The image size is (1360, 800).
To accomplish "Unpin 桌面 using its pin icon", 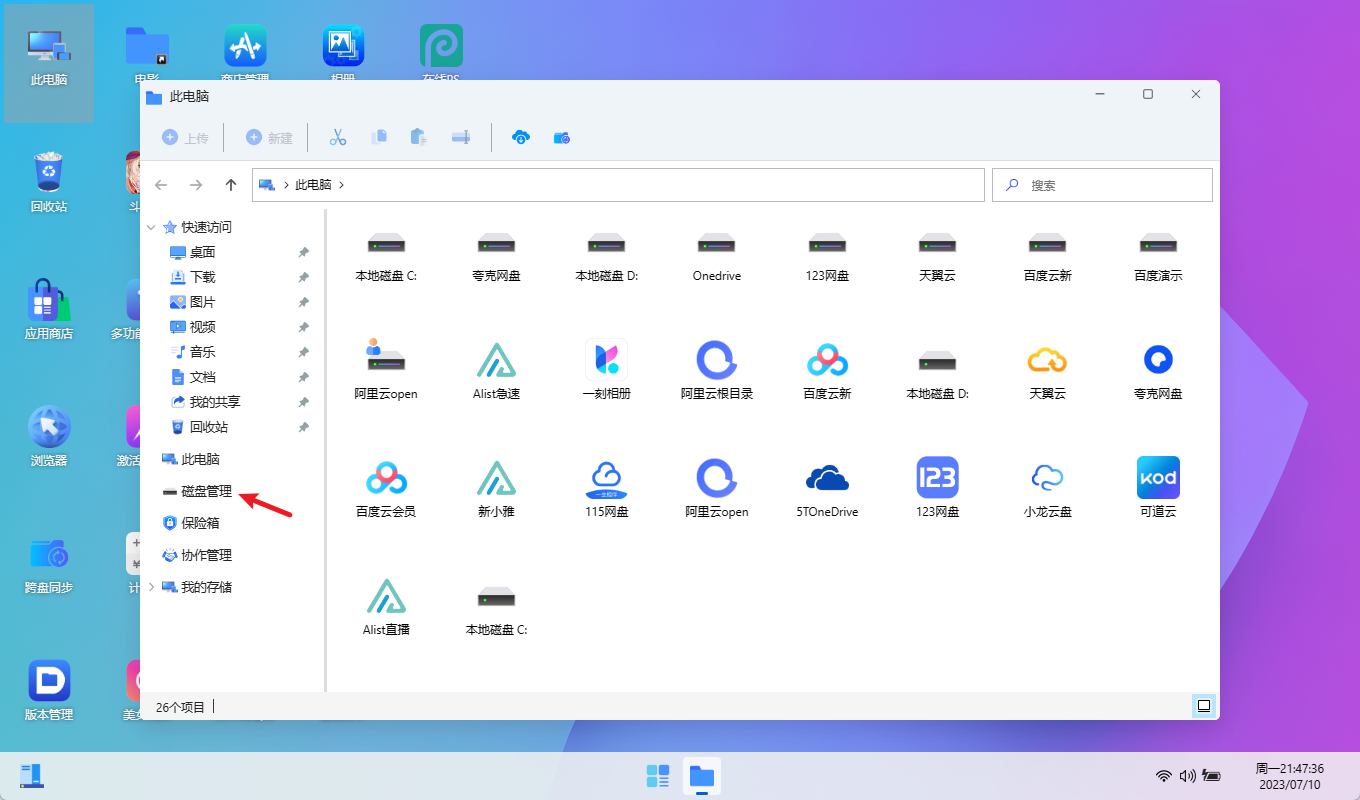I will pyautogui.click(x=304, y=253).
